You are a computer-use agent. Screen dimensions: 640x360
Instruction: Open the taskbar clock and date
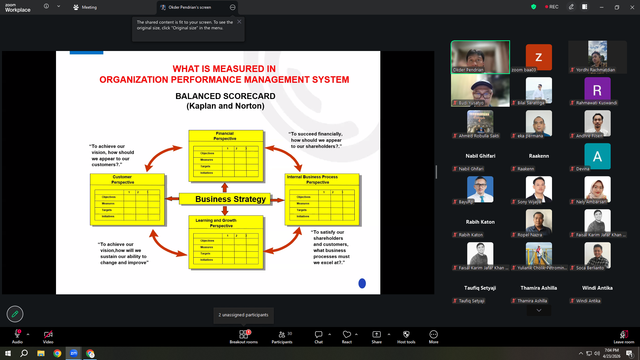(x=611, y=353)
